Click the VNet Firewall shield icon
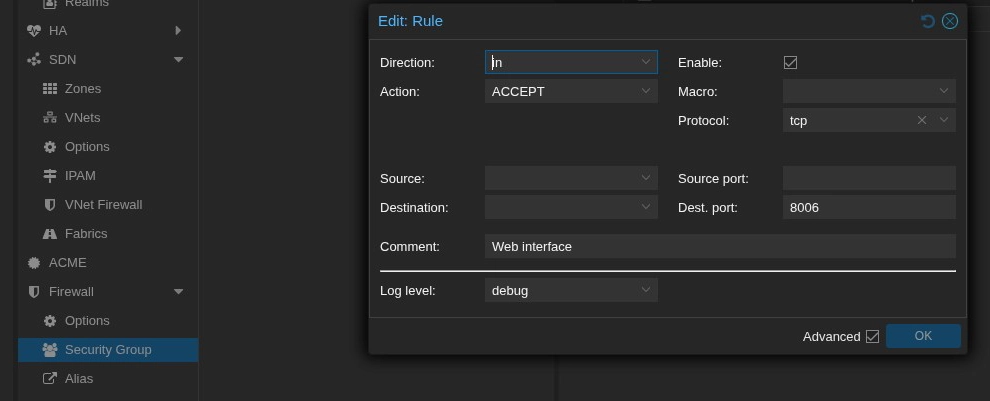The width and height of the screenshot is (990, 401). pos(50,205)
